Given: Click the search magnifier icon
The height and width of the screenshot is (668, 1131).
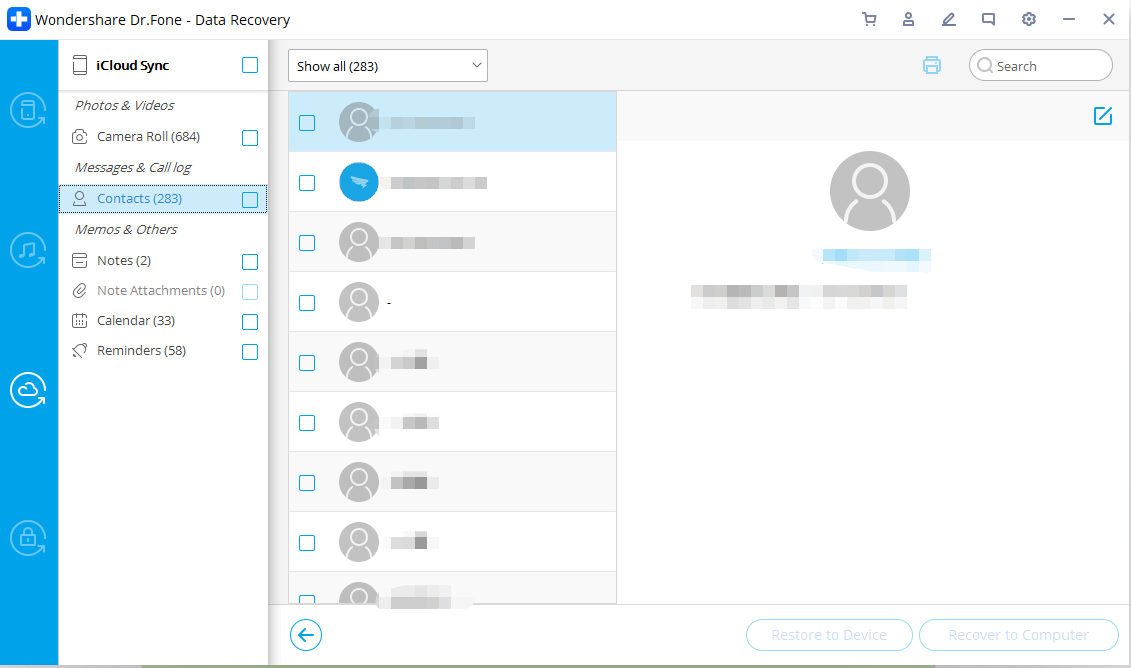Looking at the screenshot, I should click(x=985, y=66).
